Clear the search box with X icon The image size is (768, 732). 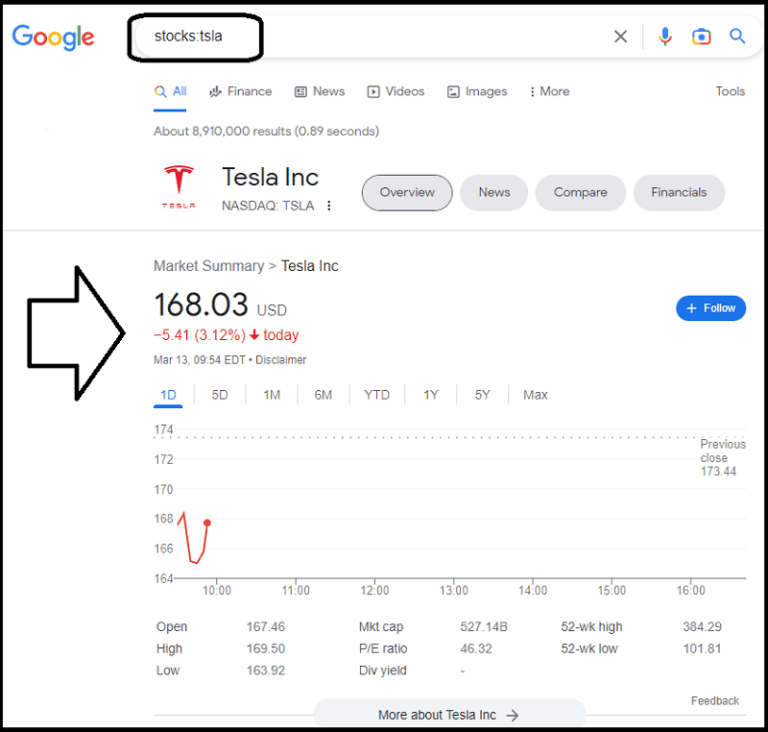(620, 37)
